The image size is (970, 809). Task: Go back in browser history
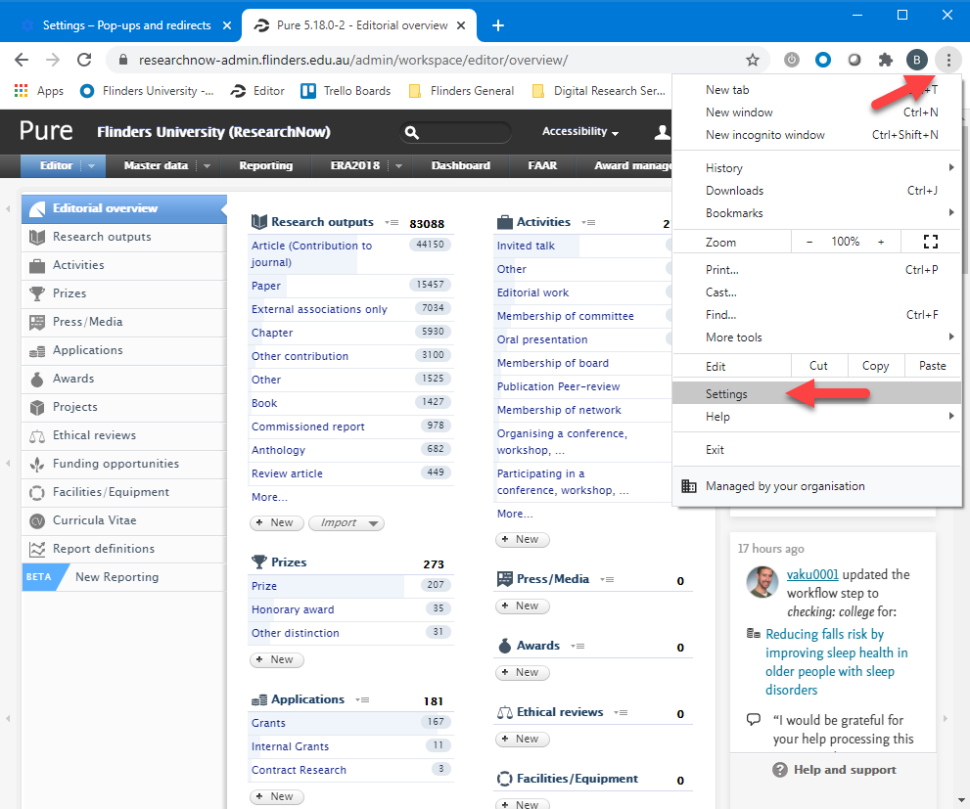22,60
